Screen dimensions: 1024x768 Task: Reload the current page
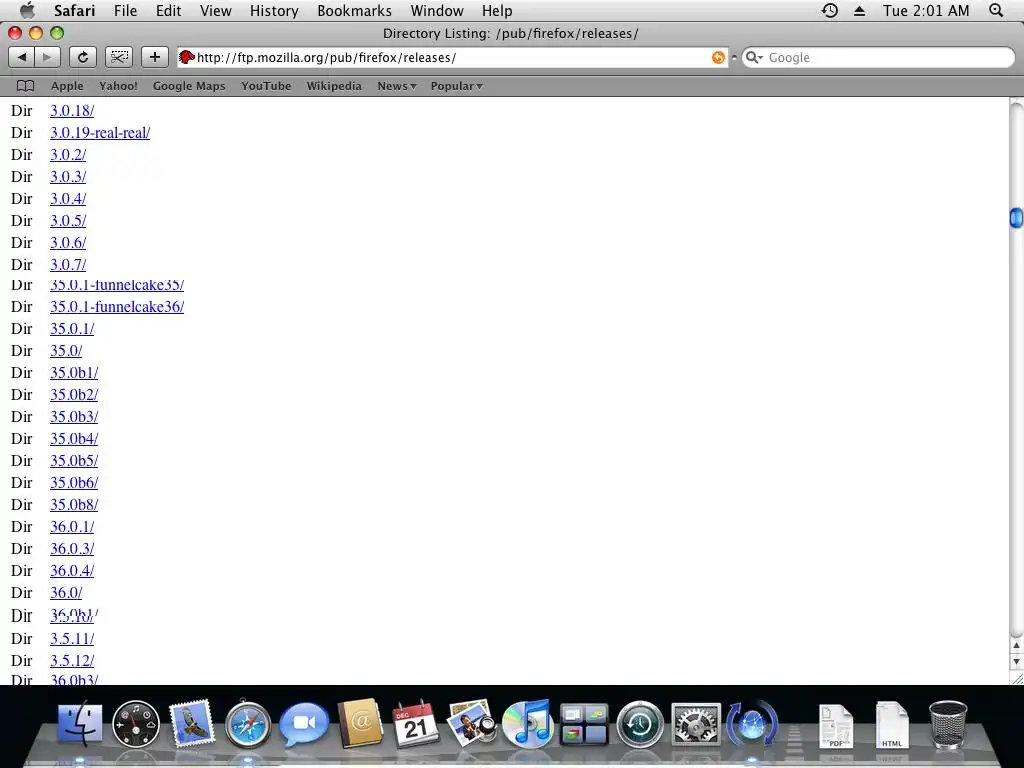click(83, 57)
